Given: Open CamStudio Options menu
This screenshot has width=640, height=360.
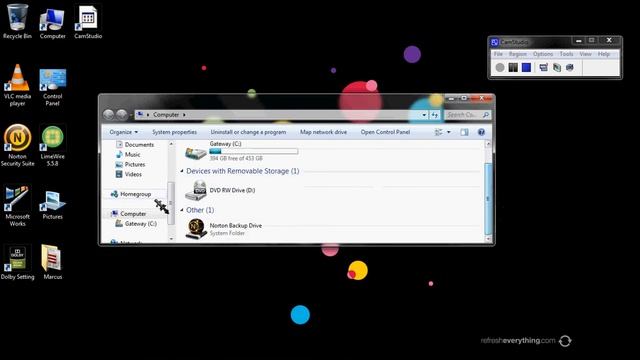Looking at the screenshot, I should point(543,54).
